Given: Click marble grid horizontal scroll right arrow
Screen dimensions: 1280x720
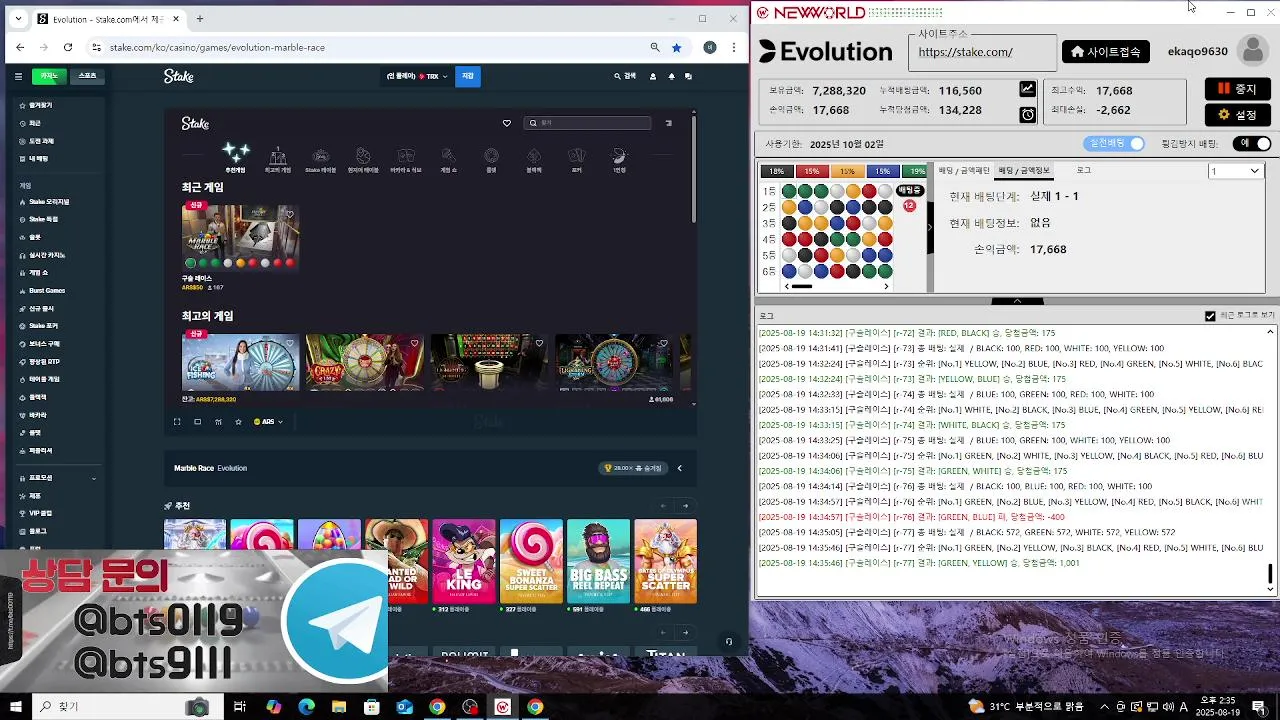Looking at the screenshot, I should (x=887, y=287).
